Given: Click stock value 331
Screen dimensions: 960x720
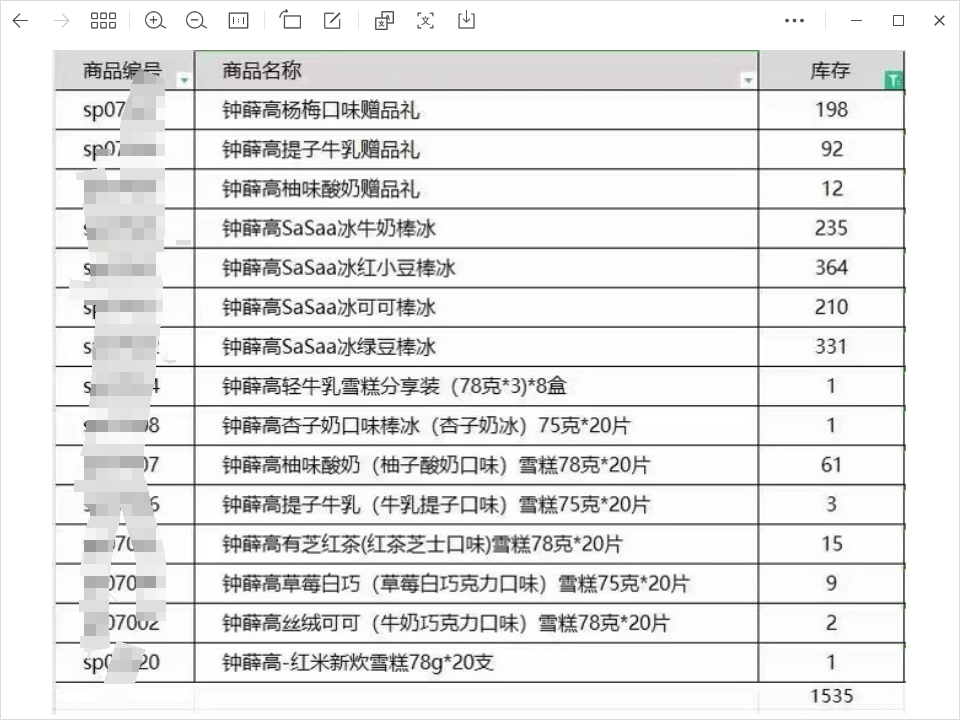Looking at the screenshot, I should coord(831,347).
